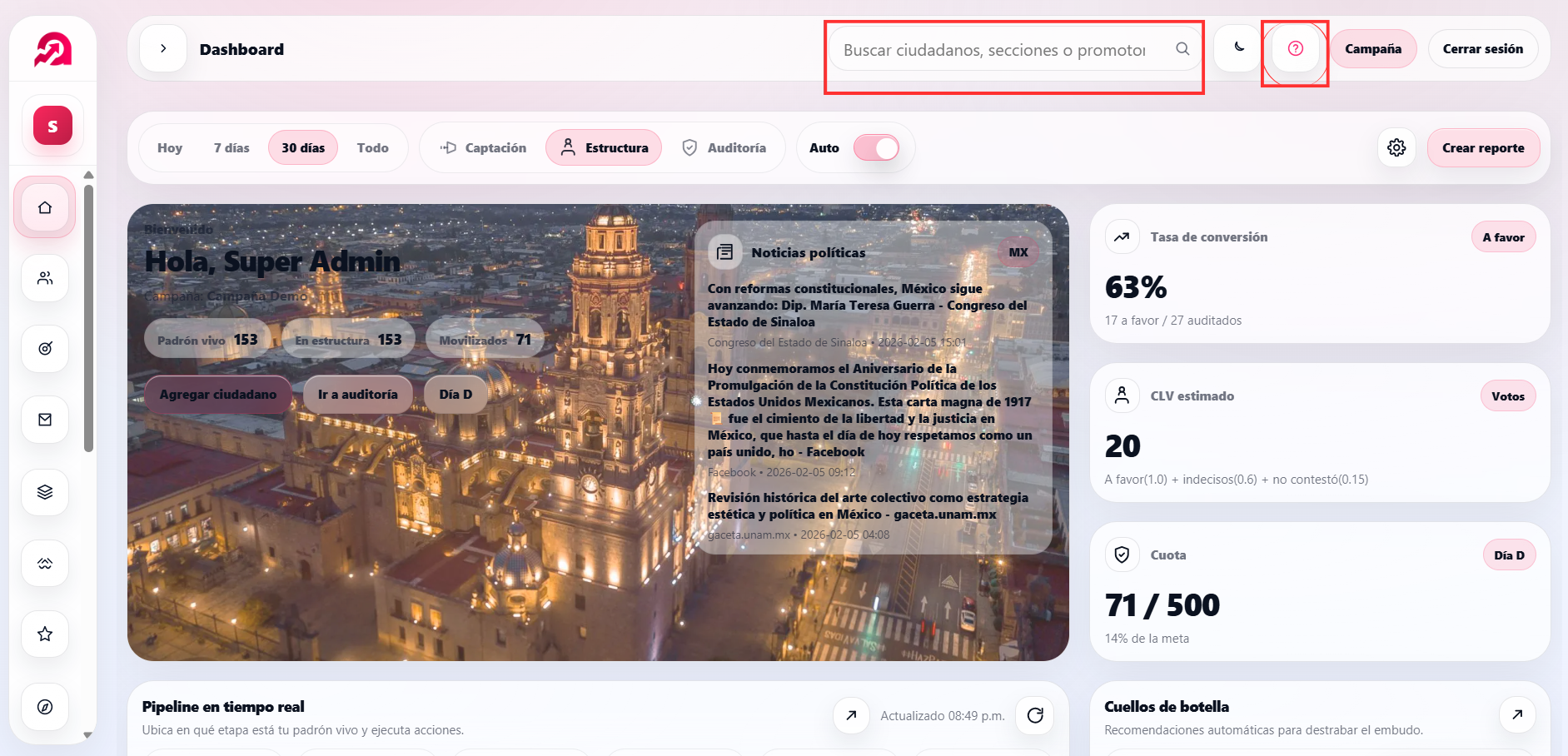Open the Pipeline expand arrow
Screen dimensions: 1568x756
click(x=850, y=715)
